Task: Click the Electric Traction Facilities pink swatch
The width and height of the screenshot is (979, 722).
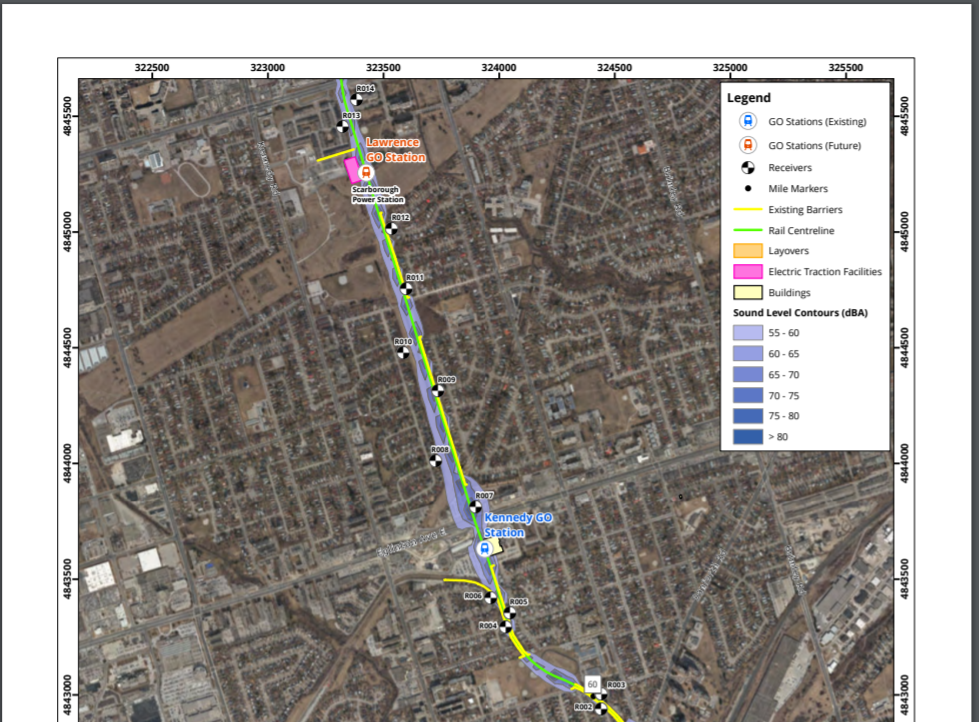Action: point(747,271)
